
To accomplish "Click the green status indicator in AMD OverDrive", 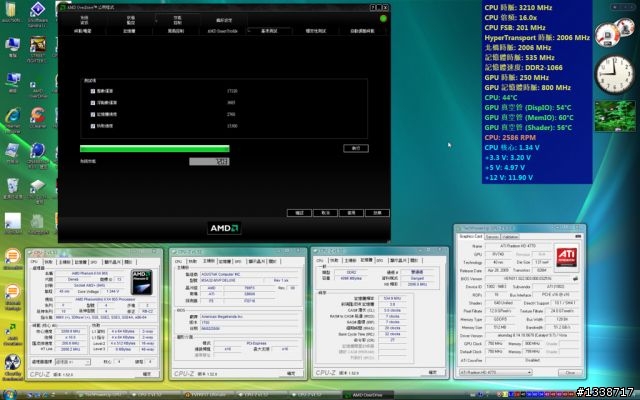I will coord(383,18).
